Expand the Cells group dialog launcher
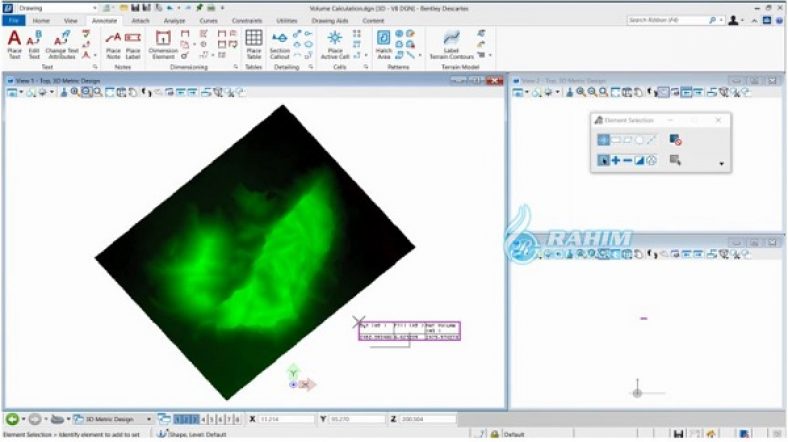 366,67
